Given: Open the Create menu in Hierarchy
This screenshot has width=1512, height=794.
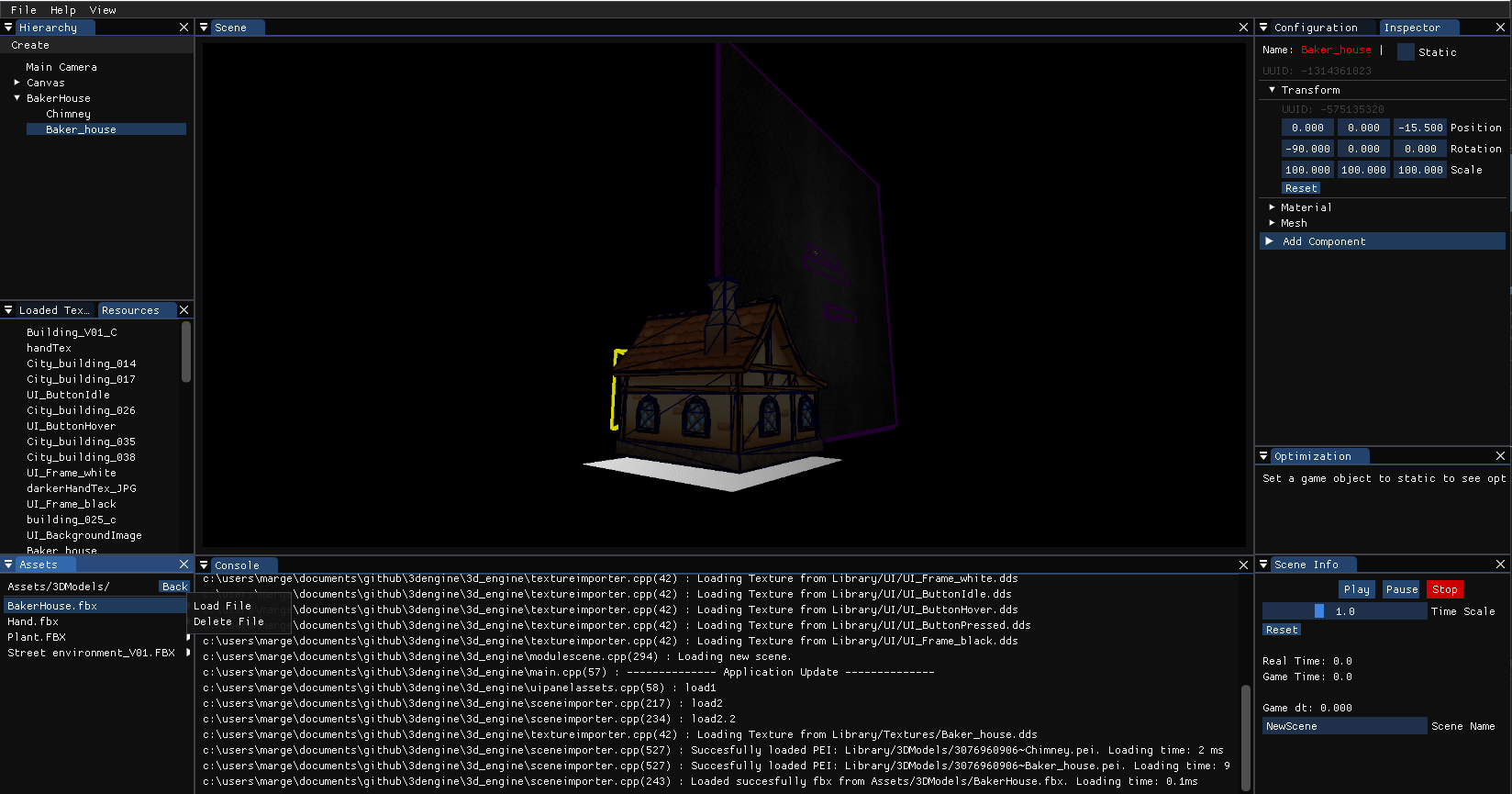Looking at the screenshot, I should coord(30,45).
